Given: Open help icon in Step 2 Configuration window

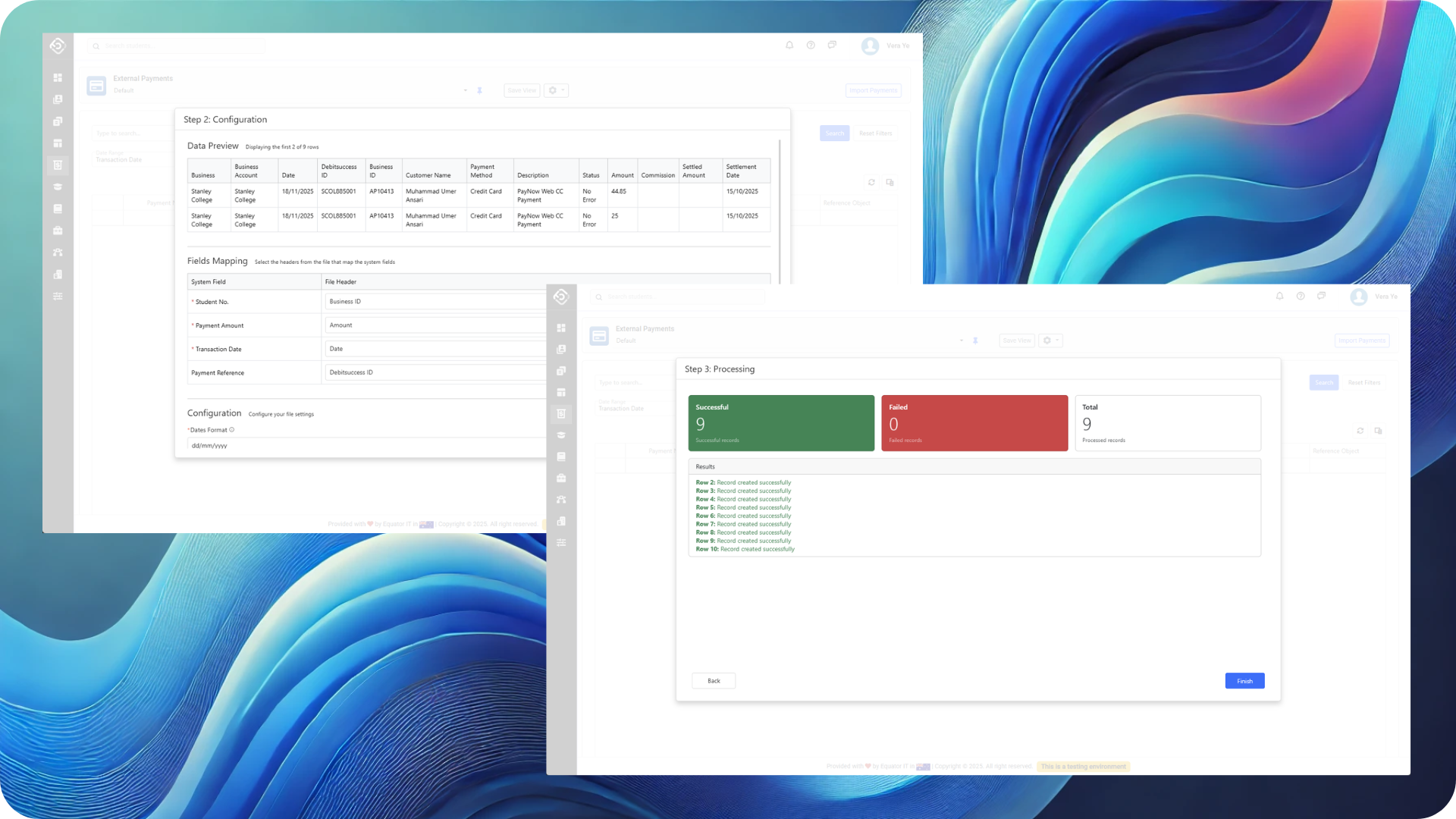Looking at the screenshot, I should point(811,45).
